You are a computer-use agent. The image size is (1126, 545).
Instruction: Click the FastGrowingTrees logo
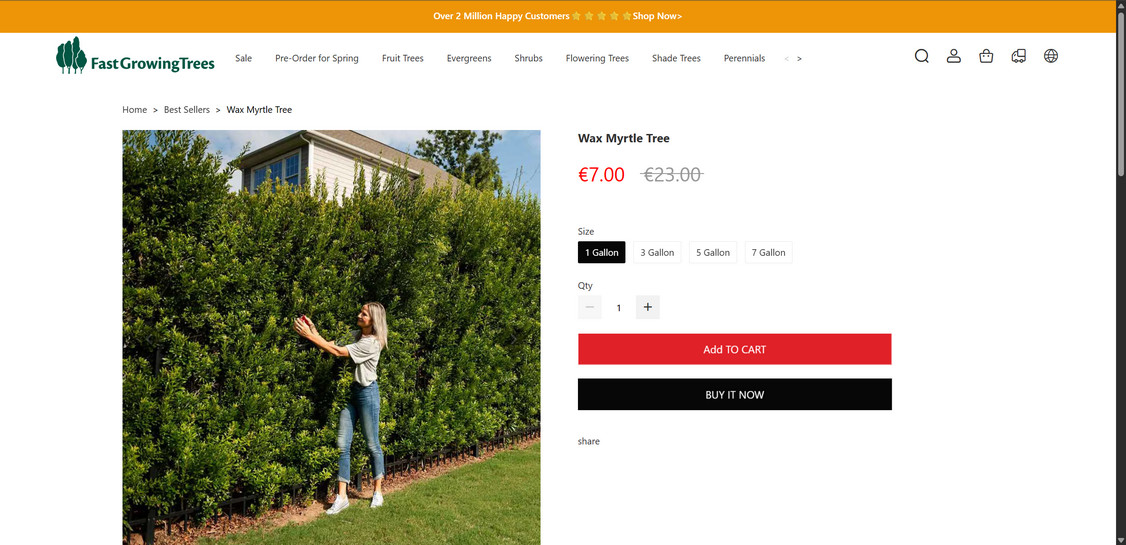(x=135, y=56)
